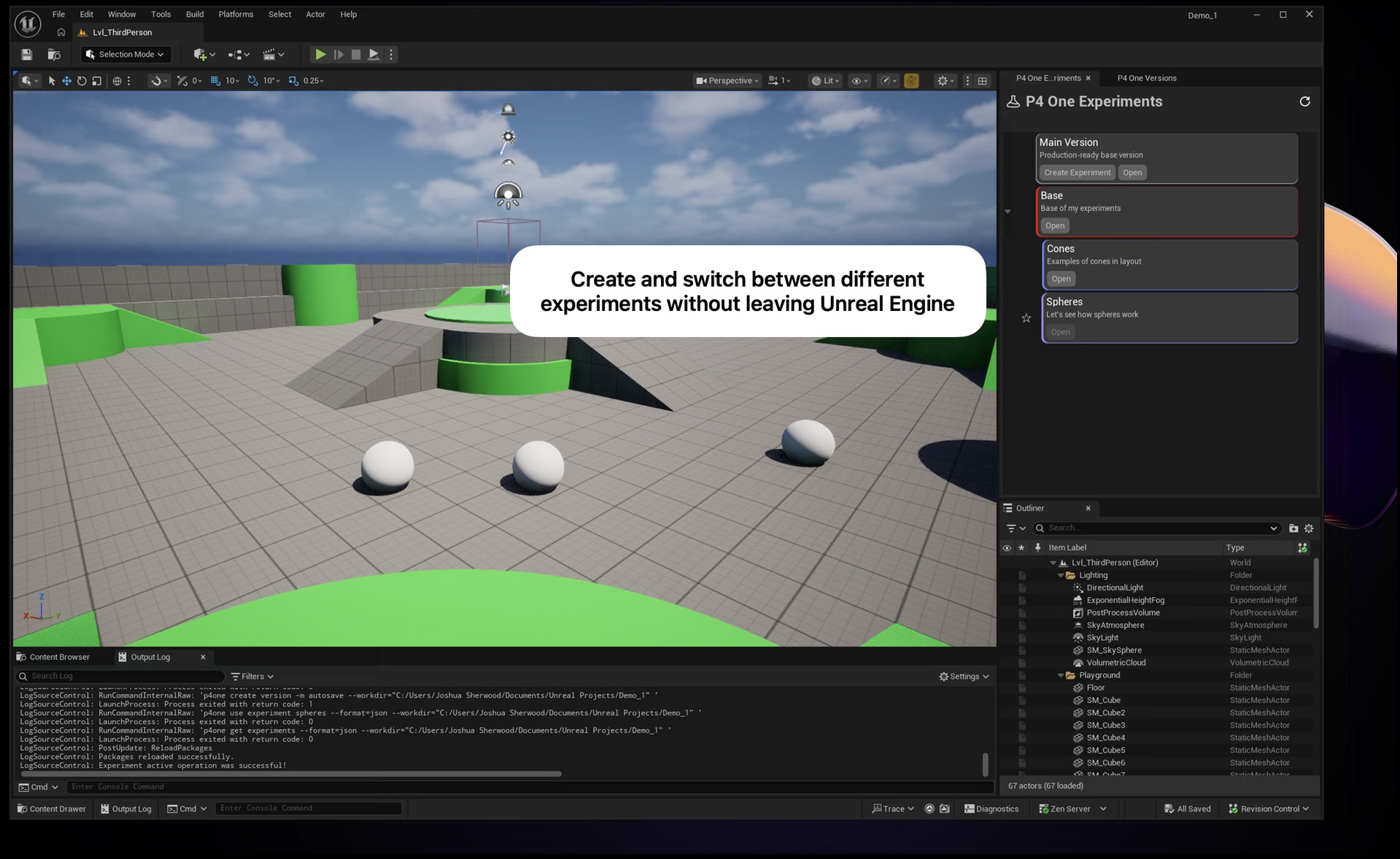Toggle rotation snapping icon

[x=252, y=80]
